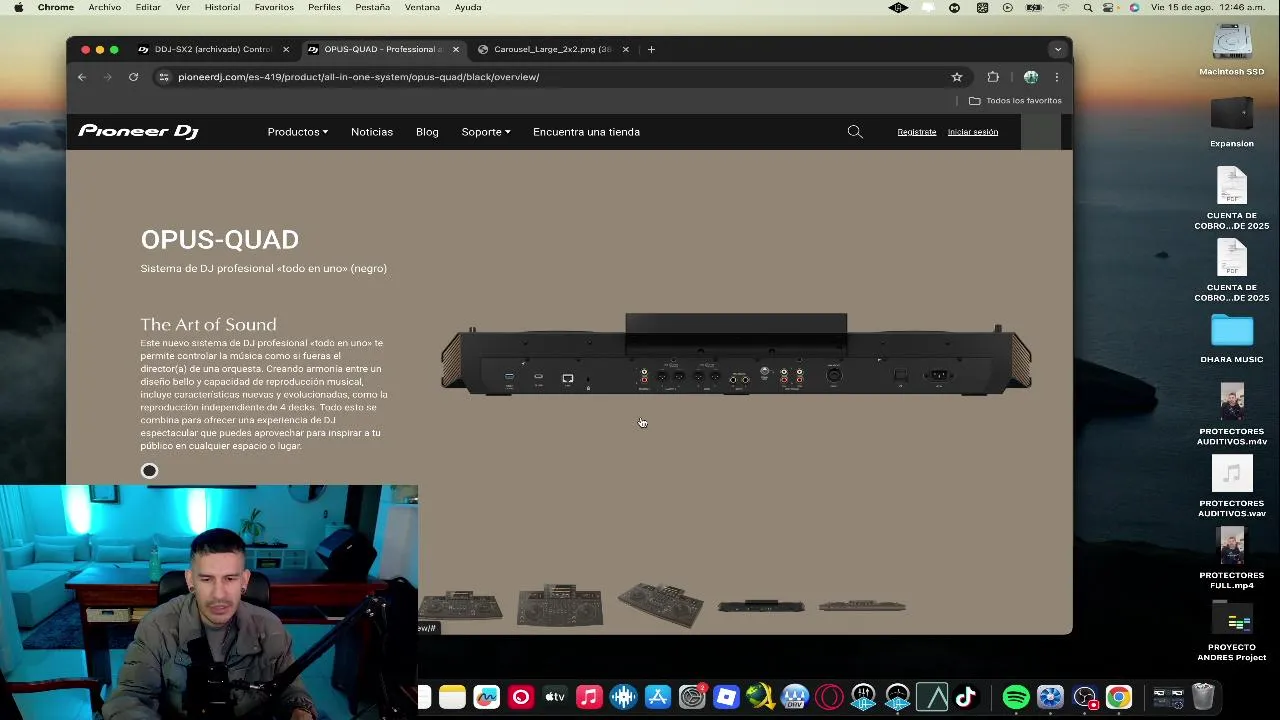Open Apple TV from the Dock
Viewport: 1280px width, 720px height.
(555, 697)
